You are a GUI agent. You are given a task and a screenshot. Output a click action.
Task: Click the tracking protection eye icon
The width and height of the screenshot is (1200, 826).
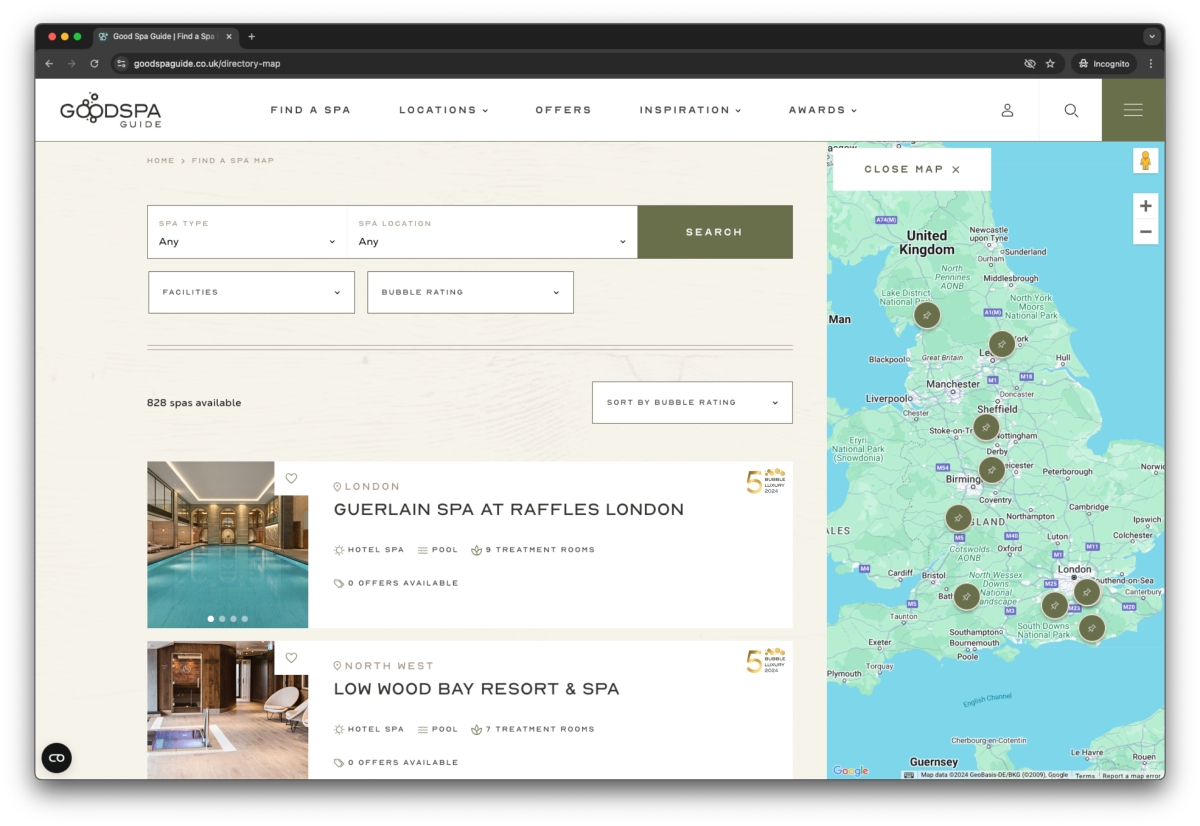1030,63
